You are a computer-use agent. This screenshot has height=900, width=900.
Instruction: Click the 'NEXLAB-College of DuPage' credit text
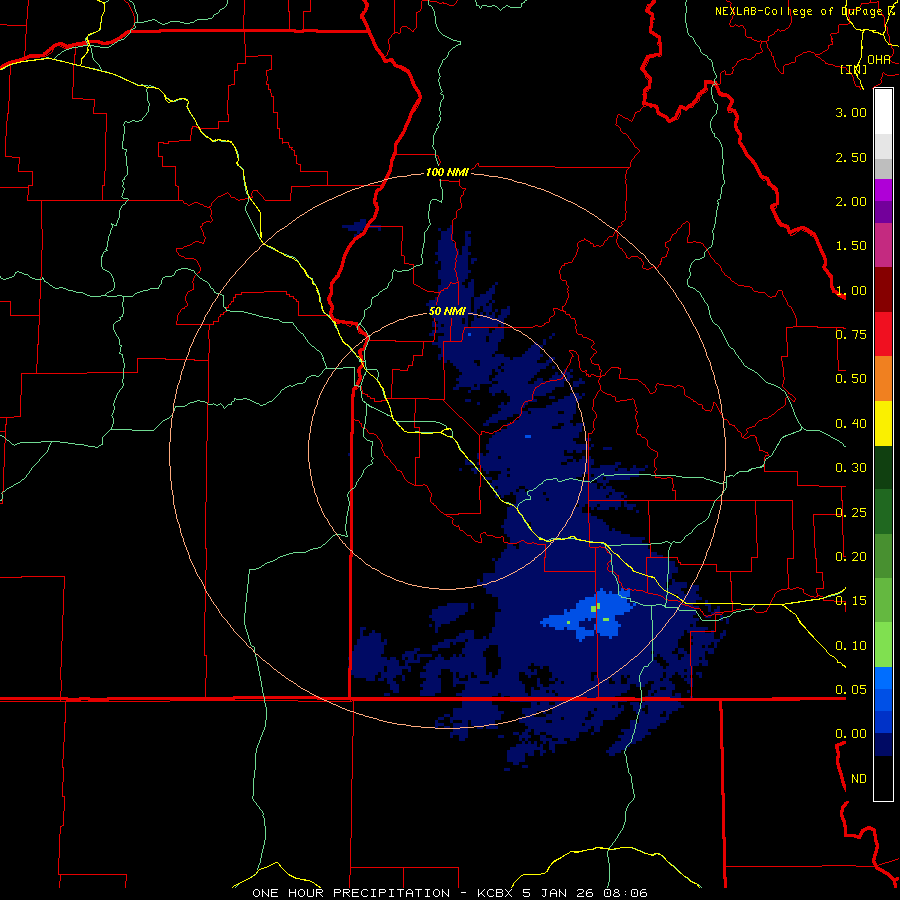click(x=800, y=11)
